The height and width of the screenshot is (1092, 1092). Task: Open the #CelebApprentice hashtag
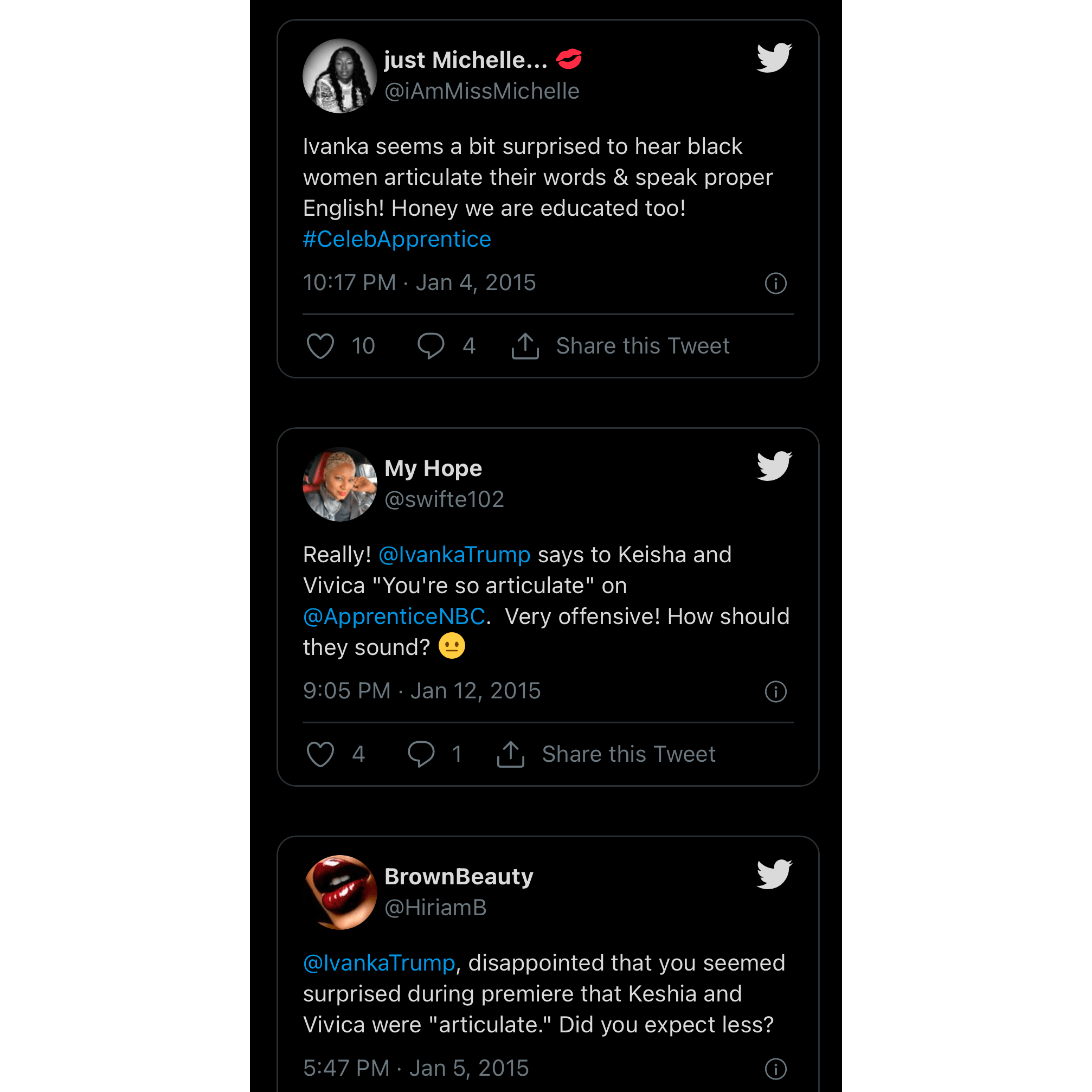(397, 239)
